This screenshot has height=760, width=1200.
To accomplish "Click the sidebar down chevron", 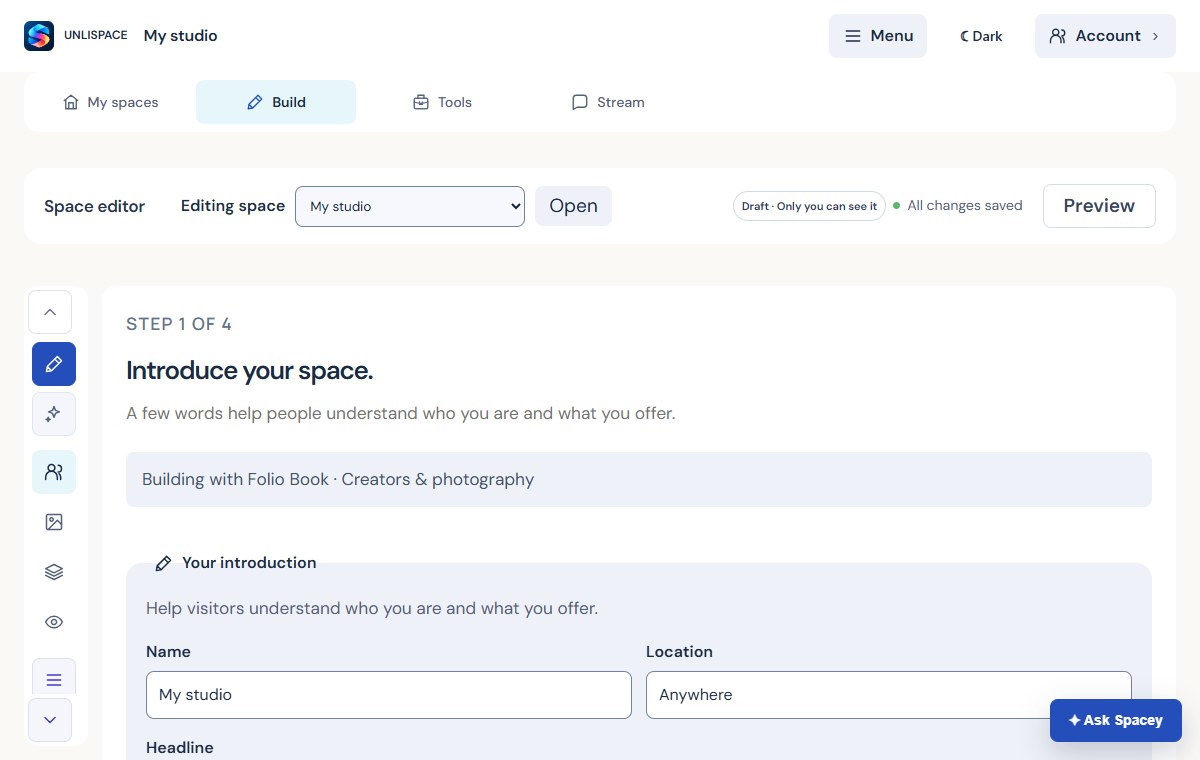I will point(50,720).
